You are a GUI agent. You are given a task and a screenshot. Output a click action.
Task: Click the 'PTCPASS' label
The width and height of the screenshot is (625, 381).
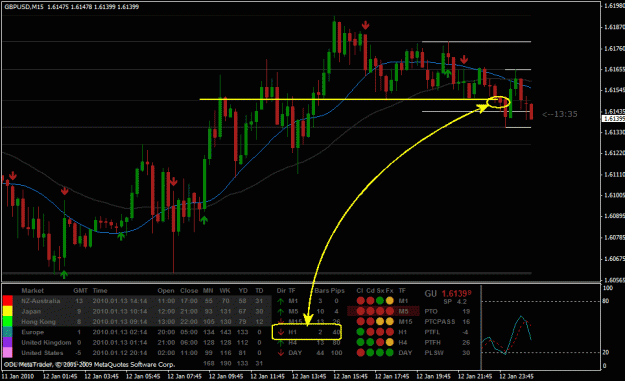click(440, 322)
